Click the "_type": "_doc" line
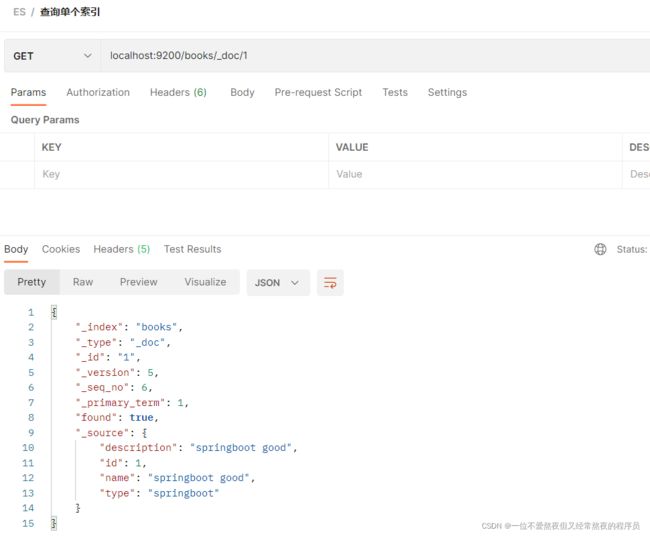This screenshot has width=650, height=536. coord(123,342)
